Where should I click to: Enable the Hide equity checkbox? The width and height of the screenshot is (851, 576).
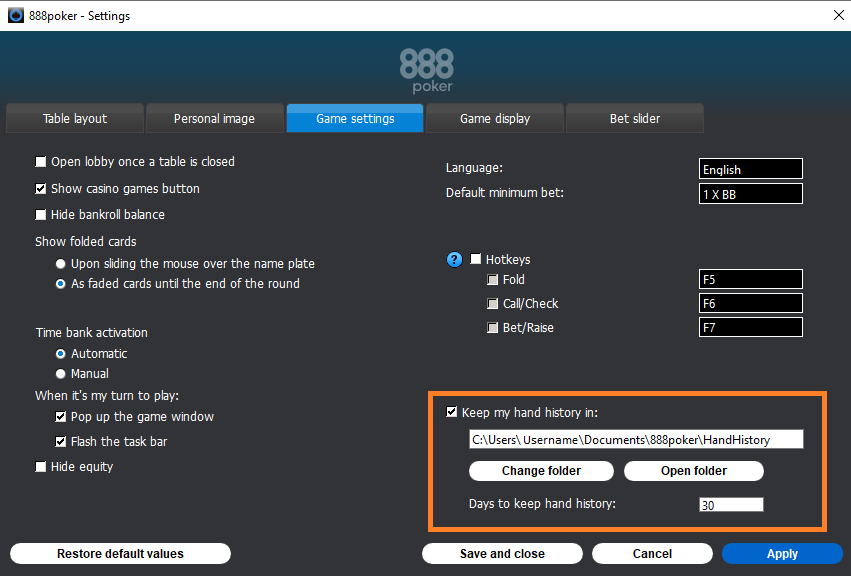(41, 467)
